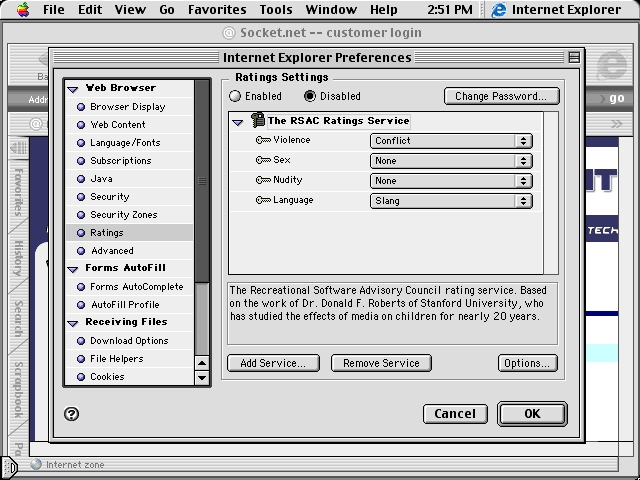Click the RSAC Ratings Service lock icon

tap(258, 120)
